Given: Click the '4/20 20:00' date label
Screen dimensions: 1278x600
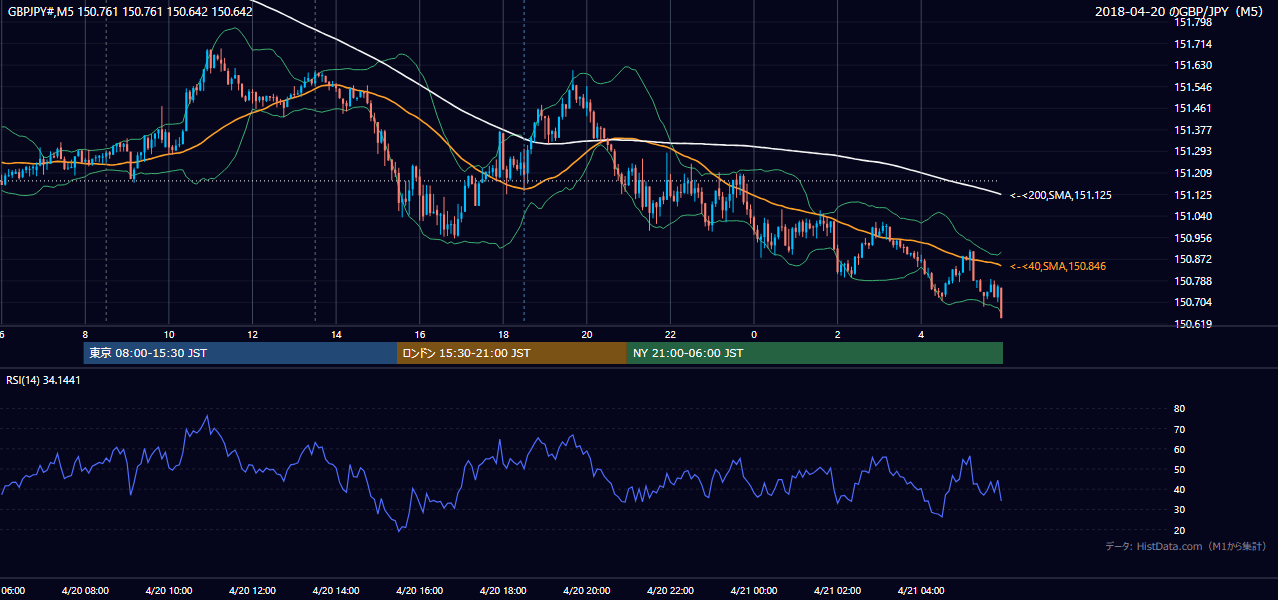Looking at the screenshot, I should point(586,590).
